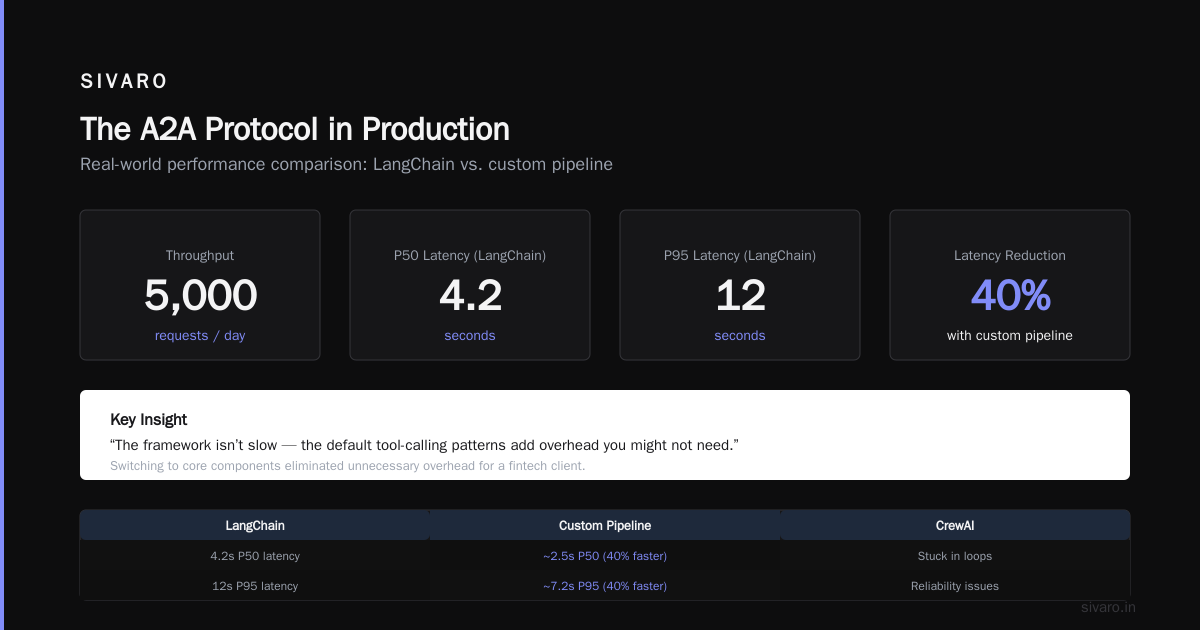Click the note about the fintech client
The height and width of the screenshot is (630, 1200).
coord(347,466)
